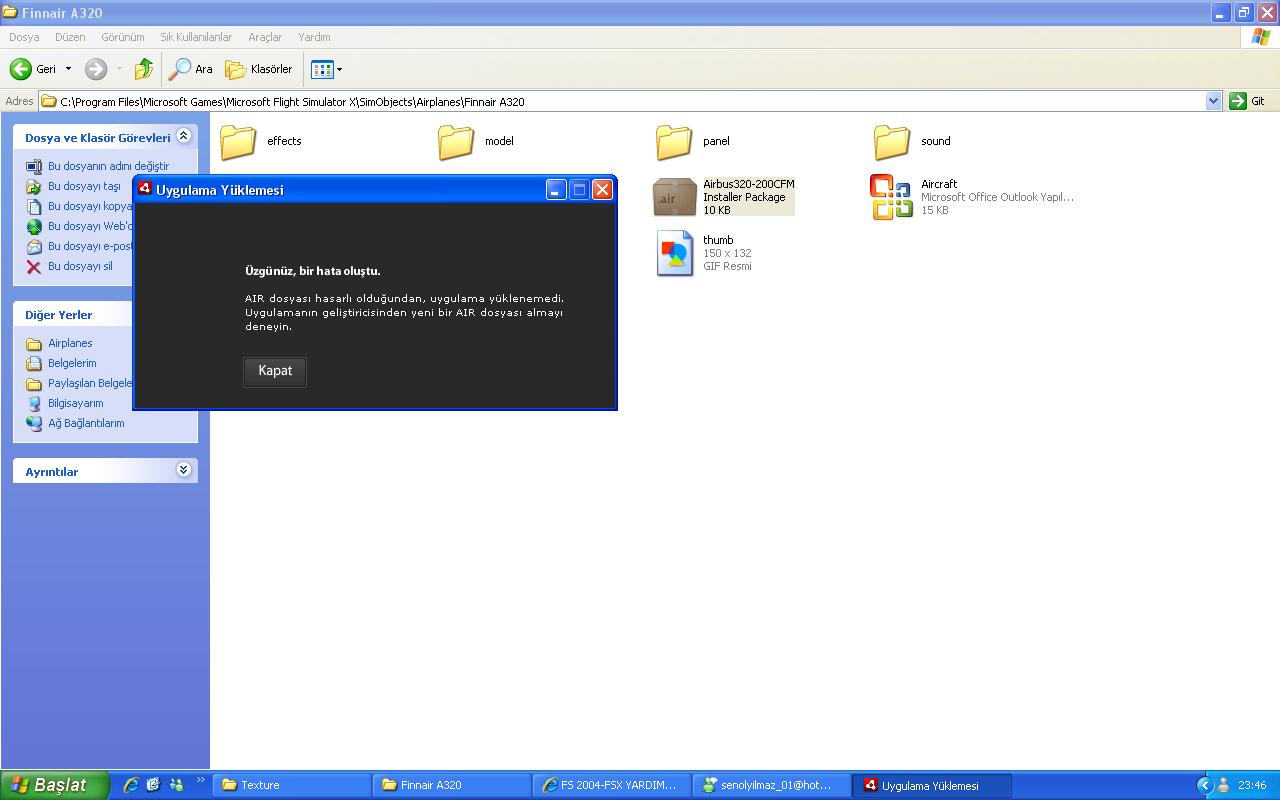Open Airplanes in Diğer Yerler

[x=70, y=343]
